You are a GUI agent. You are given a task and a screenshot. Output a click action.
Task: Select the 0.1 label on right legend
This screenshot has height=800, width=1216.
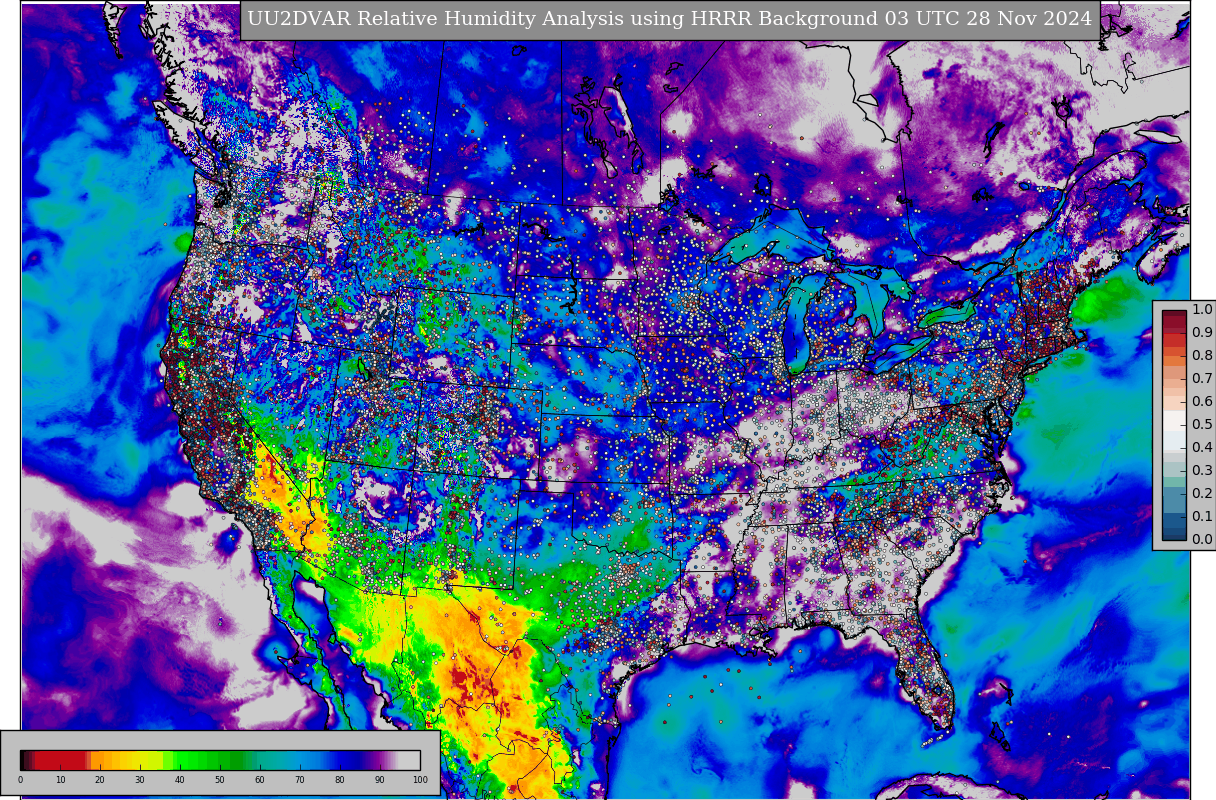tap(1202, 516)
